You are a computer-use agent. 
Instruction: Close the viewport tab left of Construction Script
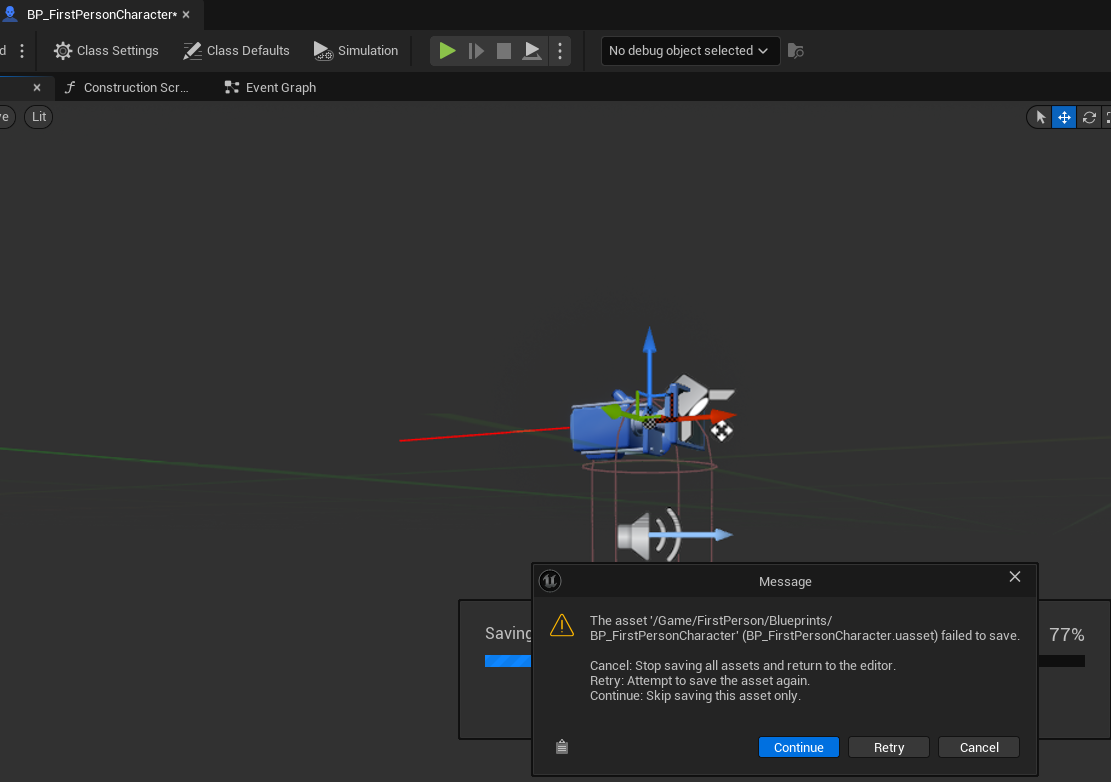[37, 88]
